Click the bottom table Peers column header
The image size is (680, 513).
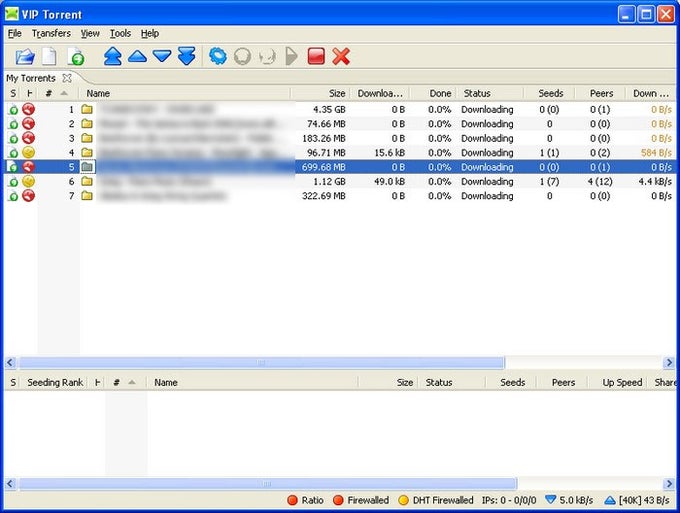click(563, 382)
